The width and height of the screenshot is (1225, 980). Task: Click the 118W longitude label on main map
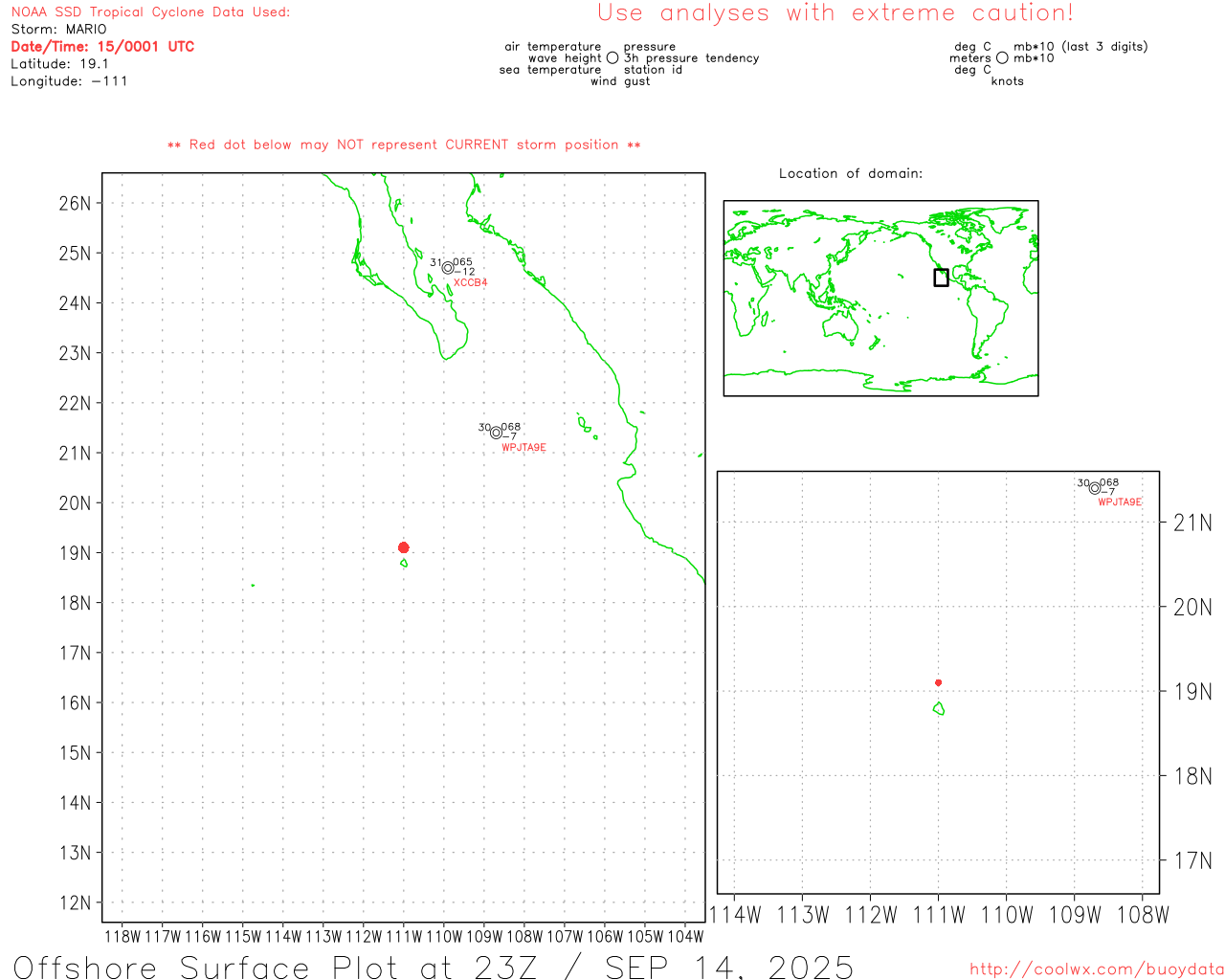click(x=122, y=937)
